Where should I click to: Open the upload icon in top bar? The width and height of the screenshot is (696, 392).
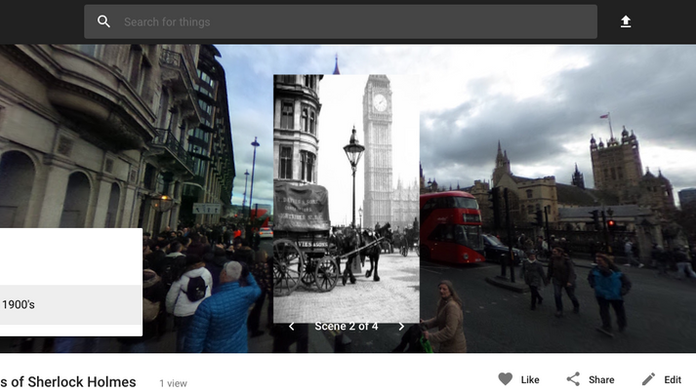point(625,21)
